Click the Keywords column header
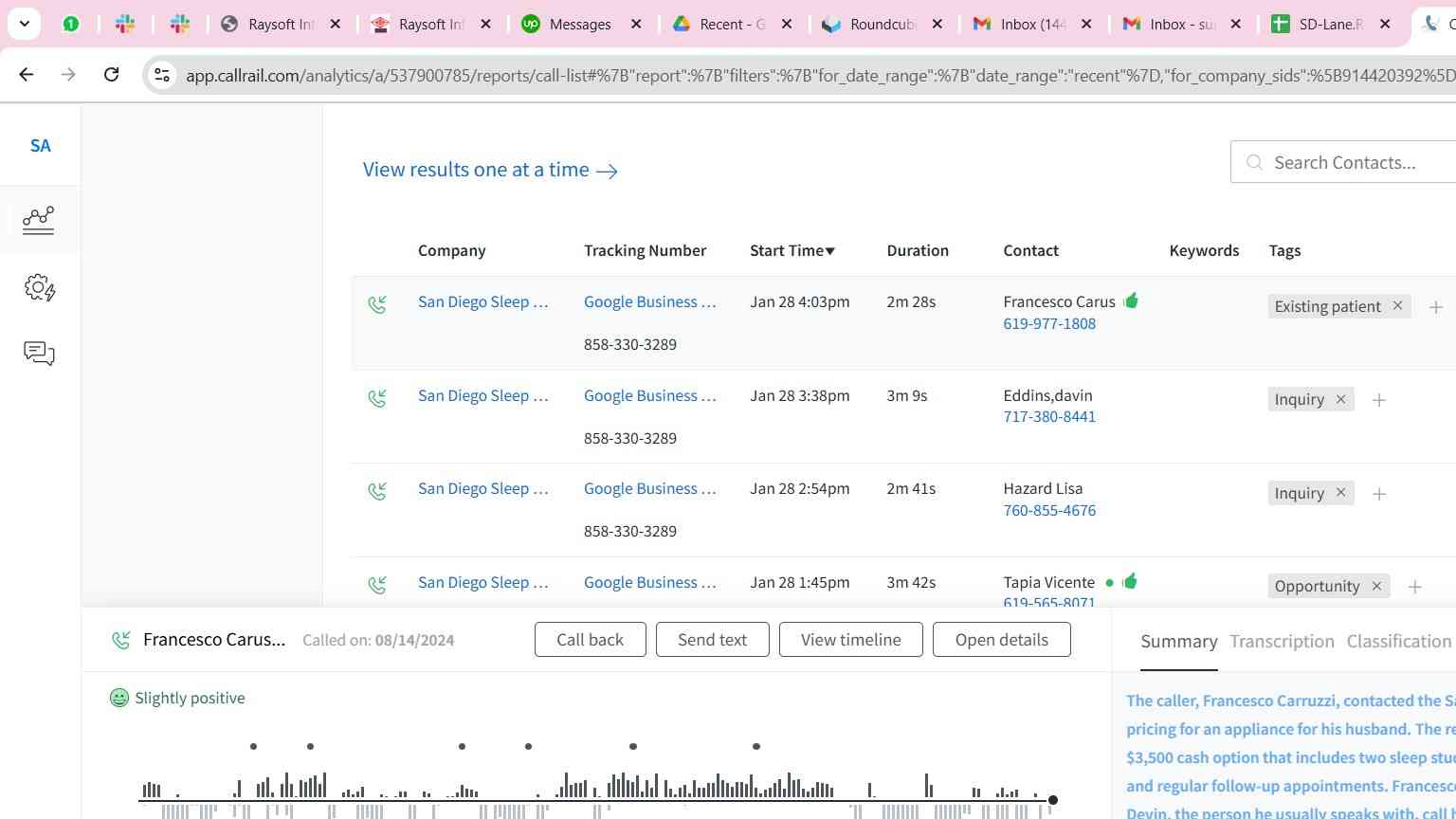Viewport: 1456px width, 819px height. tap(1204, 250)
